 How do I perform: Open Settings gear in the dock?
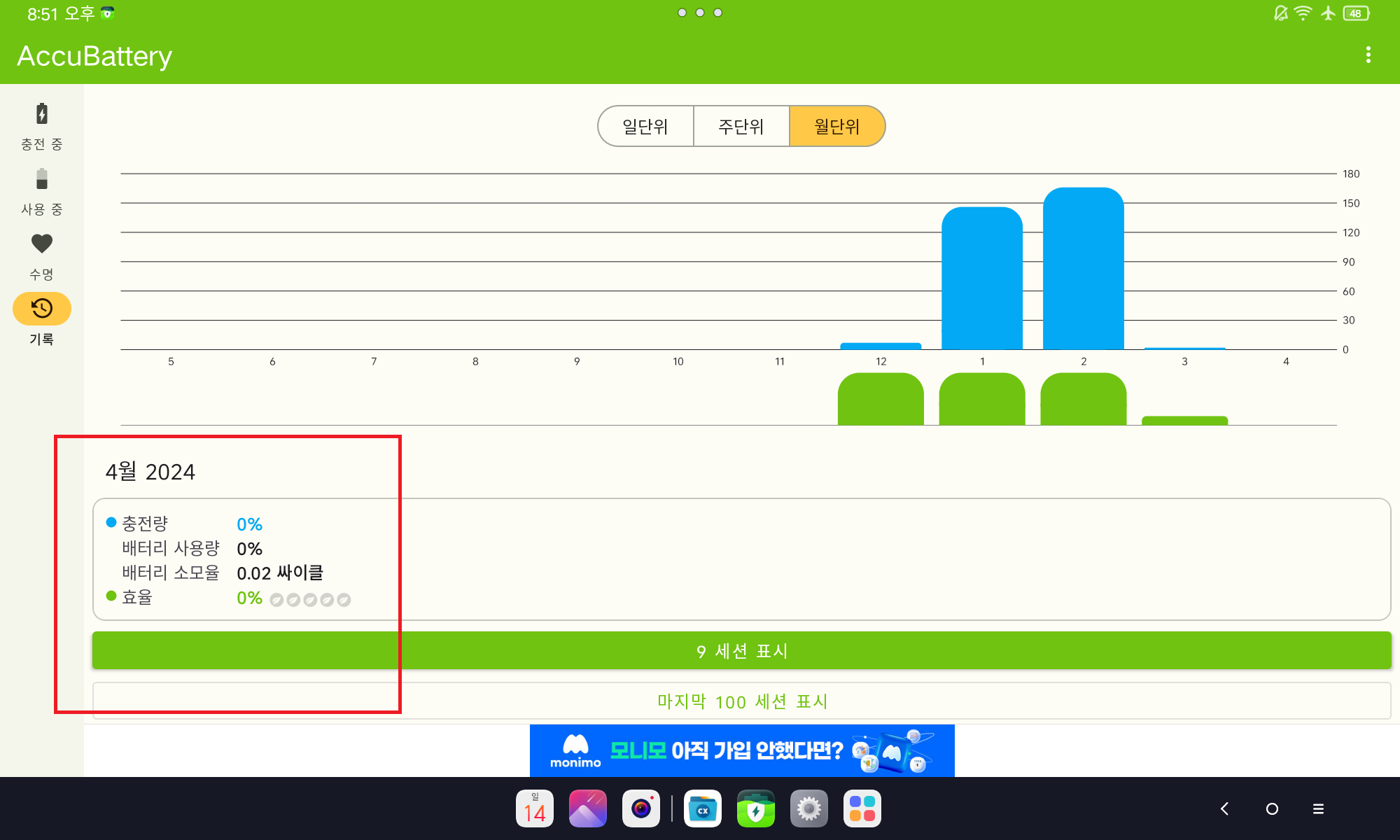[x=809, y=809]
